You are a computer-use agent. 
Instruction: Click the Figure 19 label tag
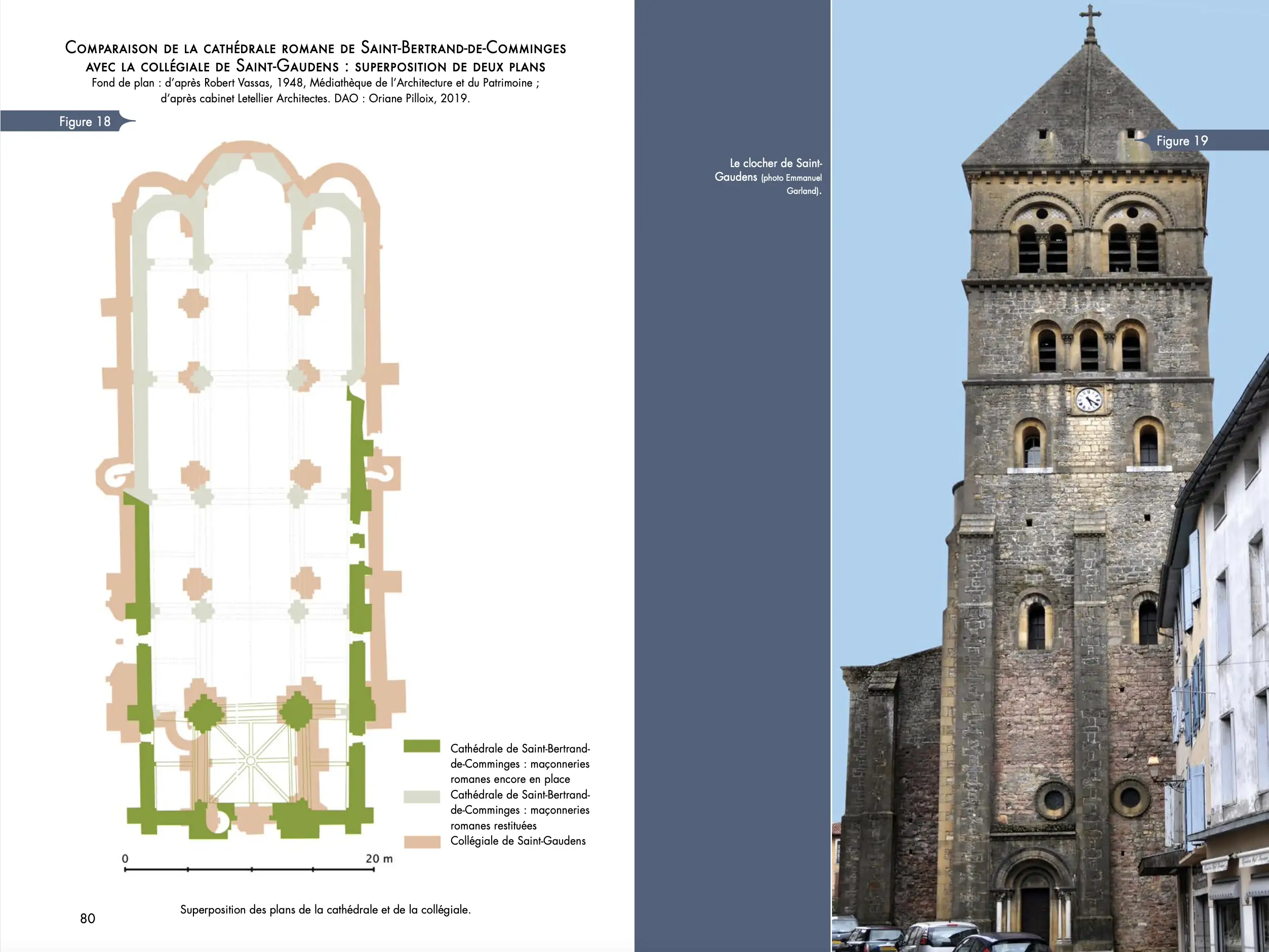click(x=1182, y=141)
